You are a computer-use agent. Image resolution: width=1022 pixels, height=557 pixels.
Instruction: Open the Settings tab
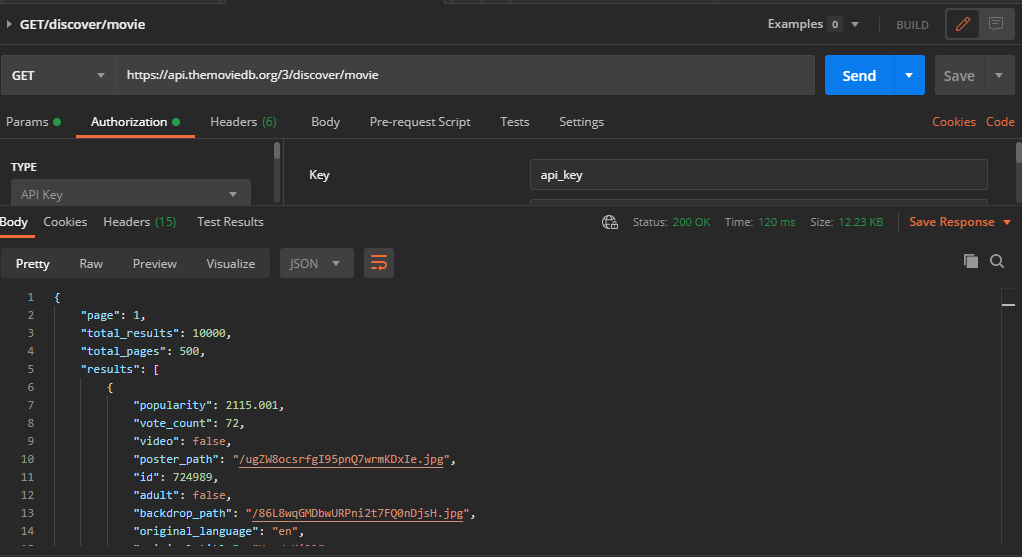(x=581, y=122)
